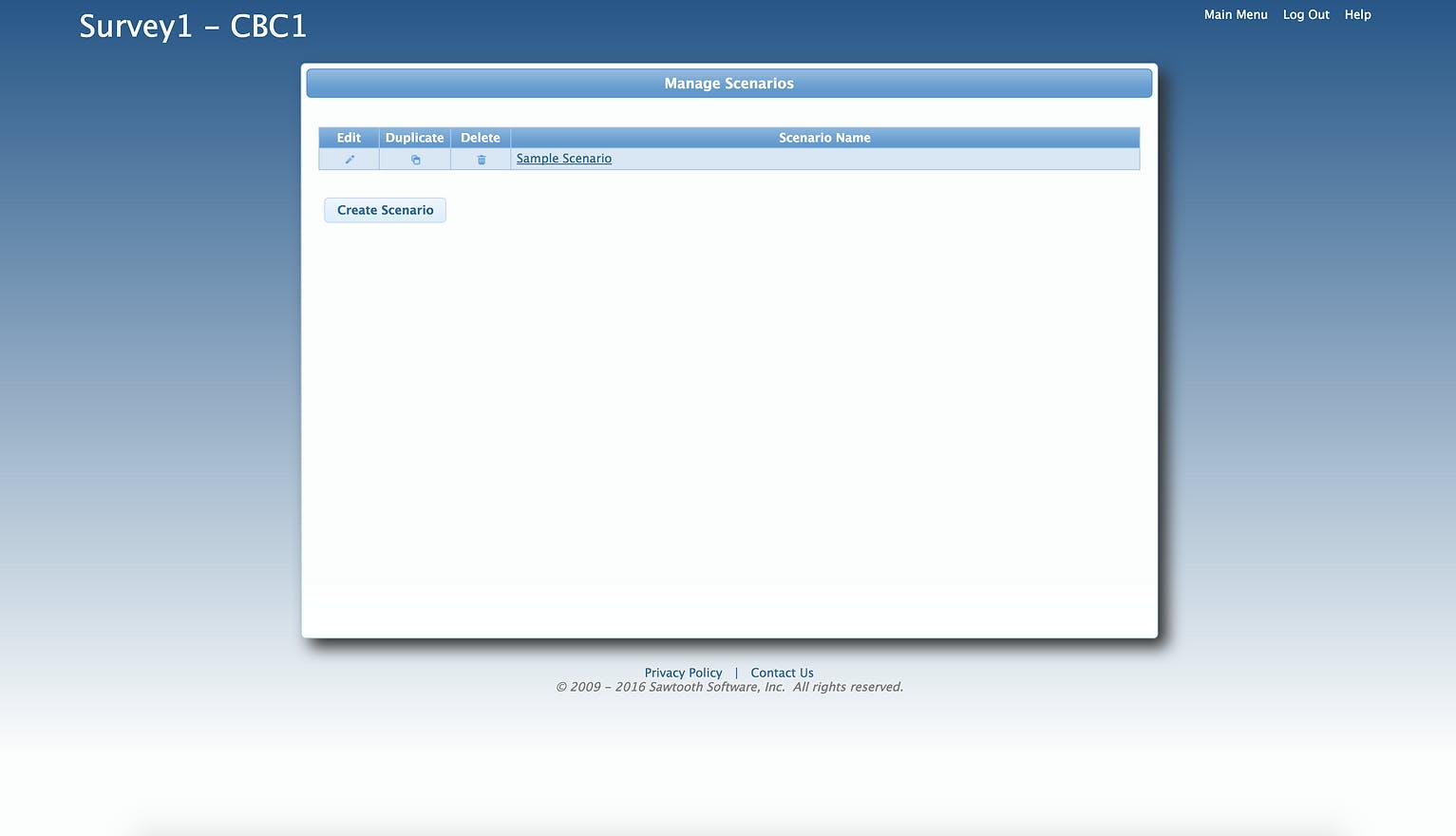Click the Scenario Name column header

tap(824, 138)
